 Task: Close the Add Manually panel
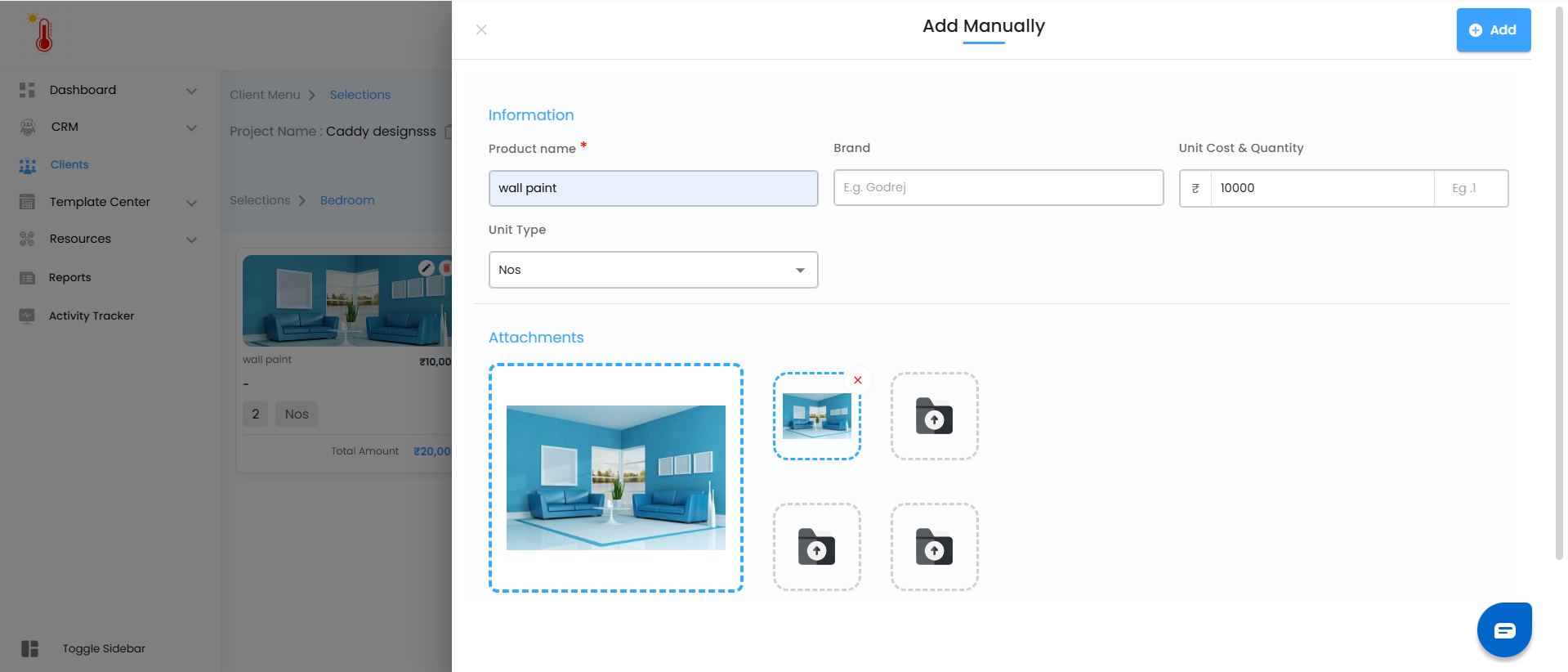pyautogui.click(x=481, y=29)
